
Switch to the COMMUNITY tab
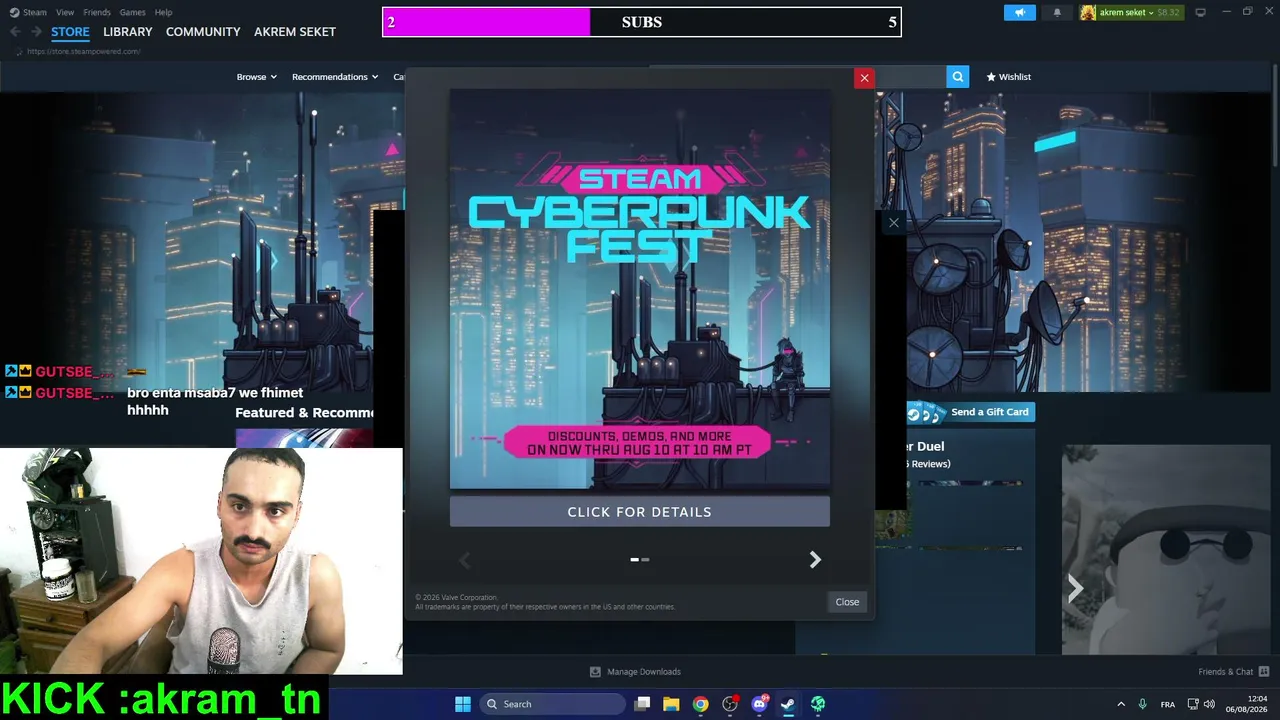coord(203,32)
